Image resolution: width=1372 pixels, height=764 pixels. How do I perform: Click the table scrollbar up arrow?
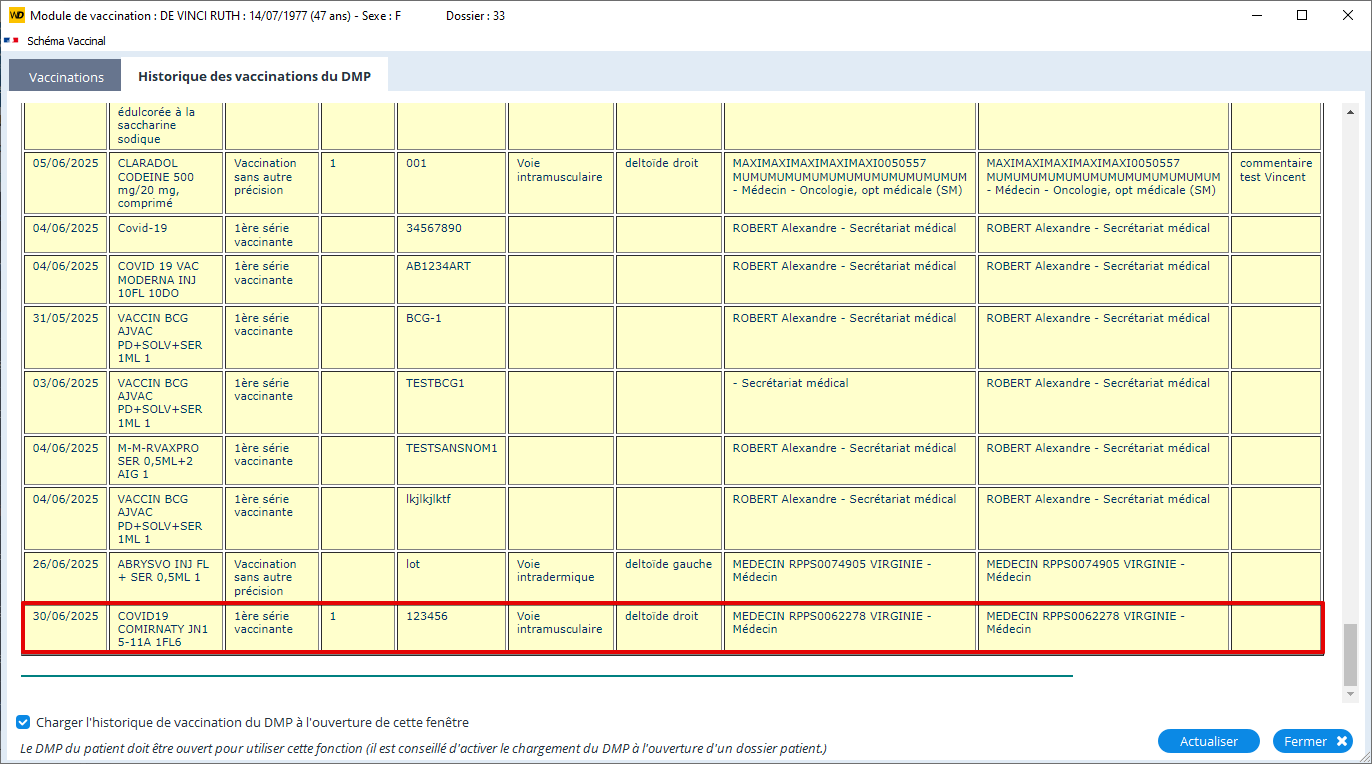[1349, 113]
